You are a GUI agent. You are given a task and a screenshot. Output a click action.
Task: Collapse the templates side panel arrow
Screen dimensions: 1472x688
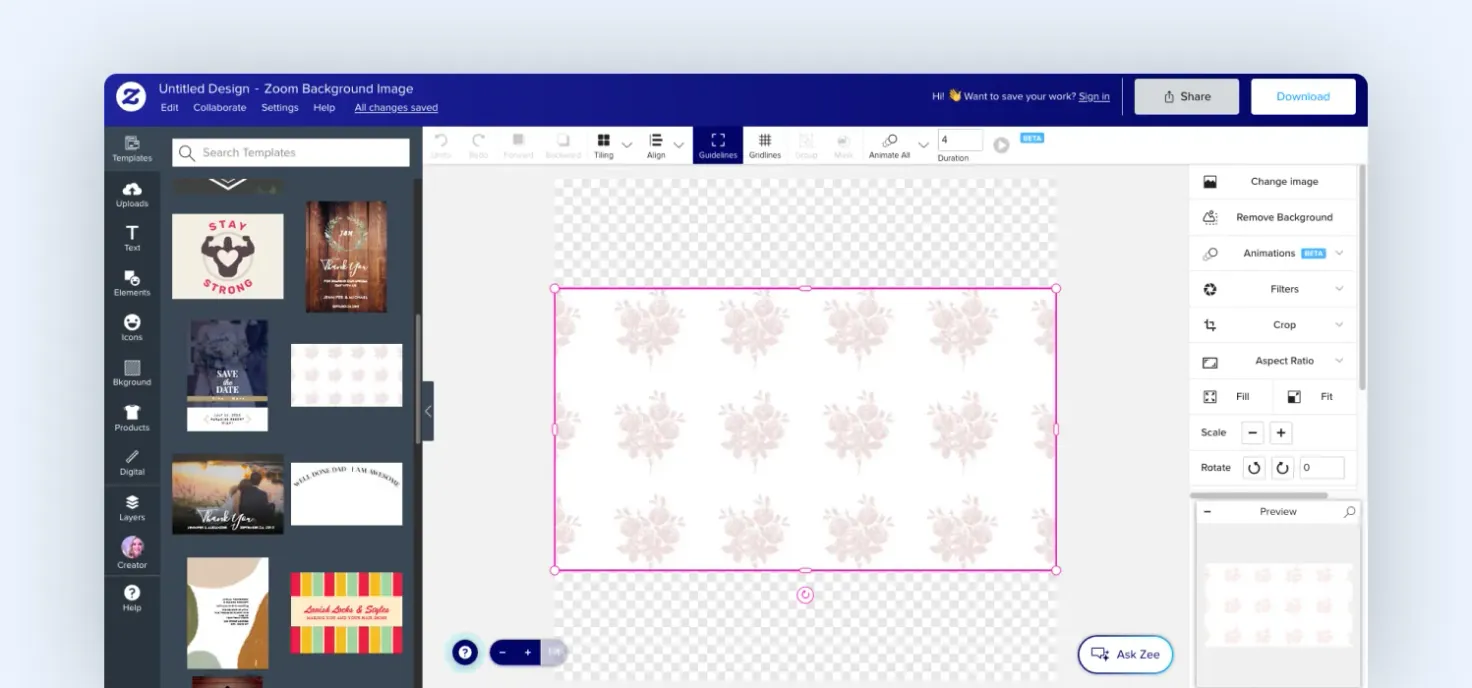tap(428, 411)
